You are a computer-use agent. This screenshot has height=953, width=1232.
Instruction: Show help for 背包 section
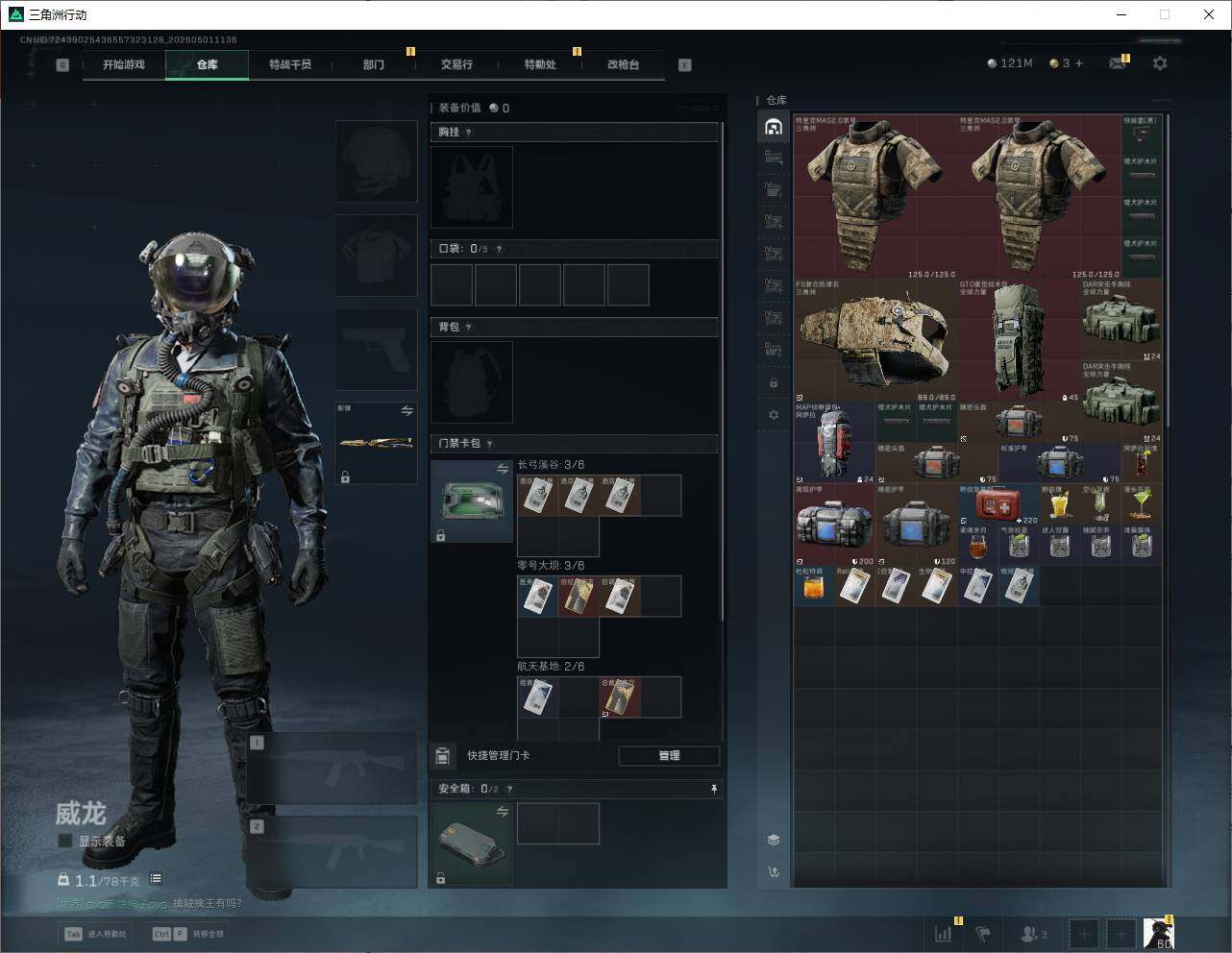(x=469, y=328)
